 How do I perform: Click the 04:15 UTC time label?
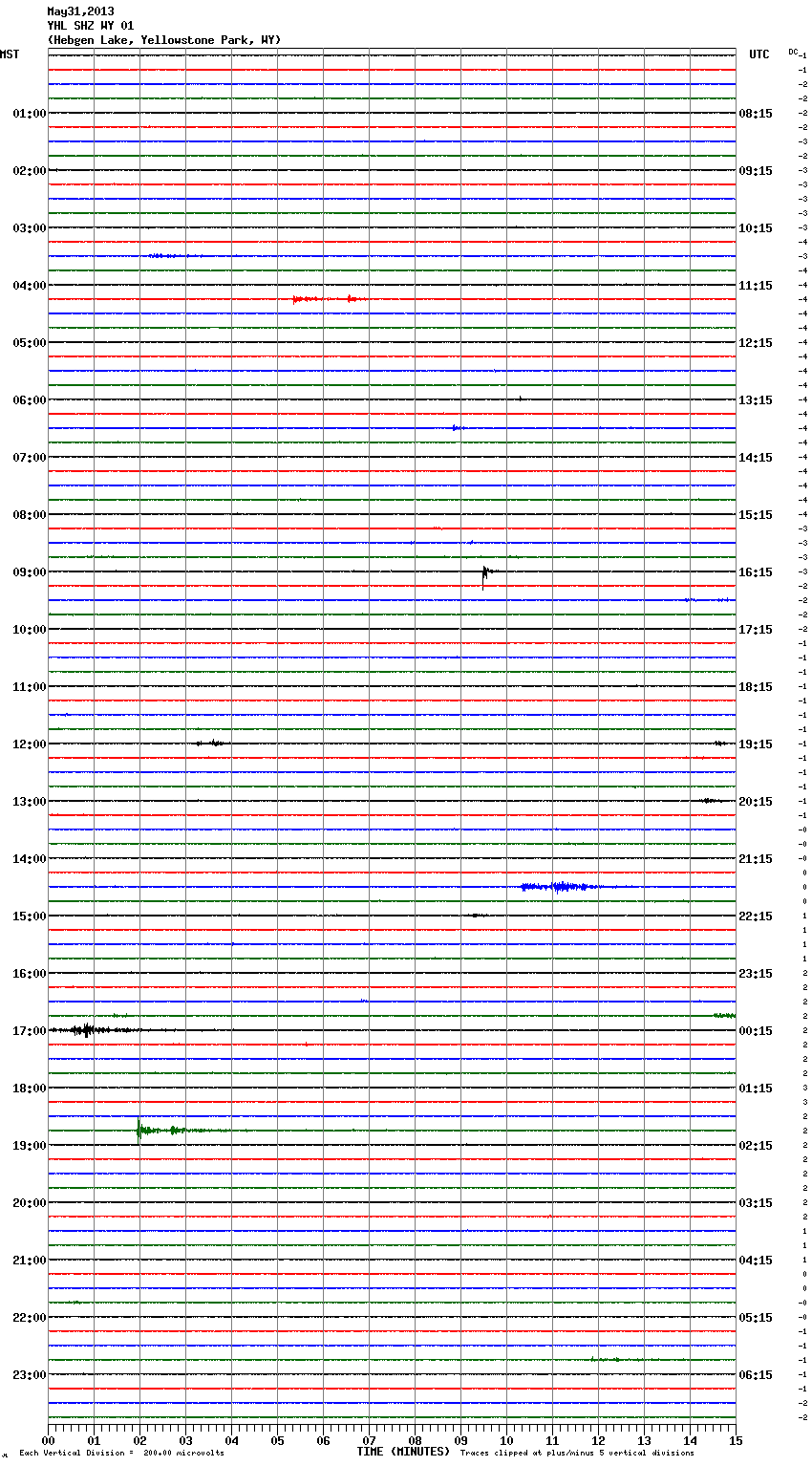coord(756,1261)
